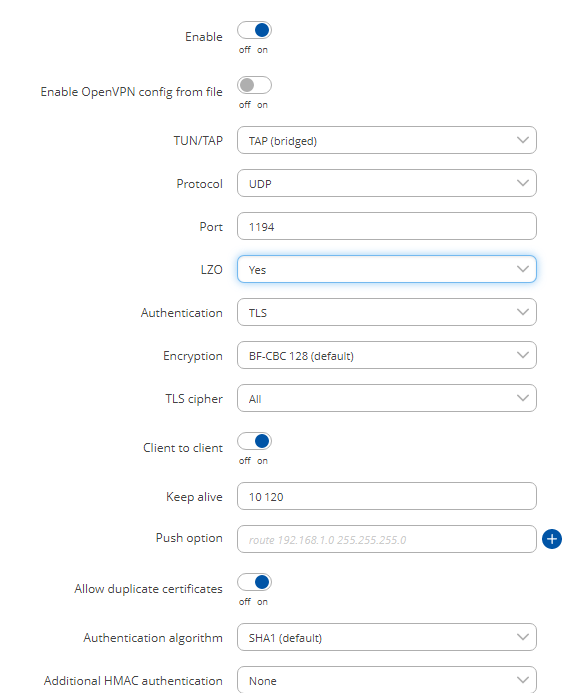Click the chevron arrow of Protocol selector
Viewport: 579px width, 693px height.
click(x=523, y=183)
